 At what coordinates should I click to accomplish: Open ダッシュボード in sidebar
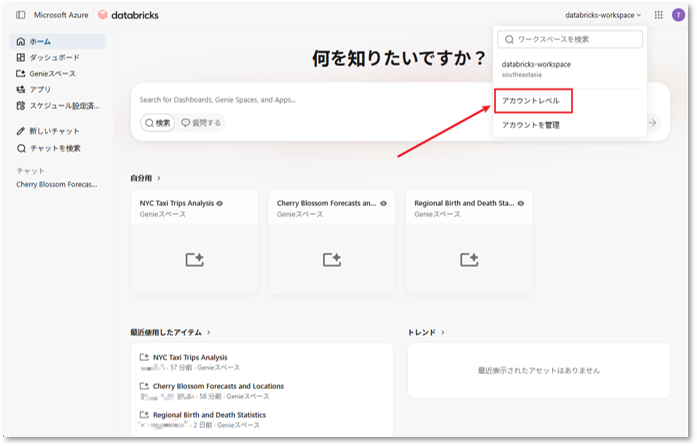58,57
